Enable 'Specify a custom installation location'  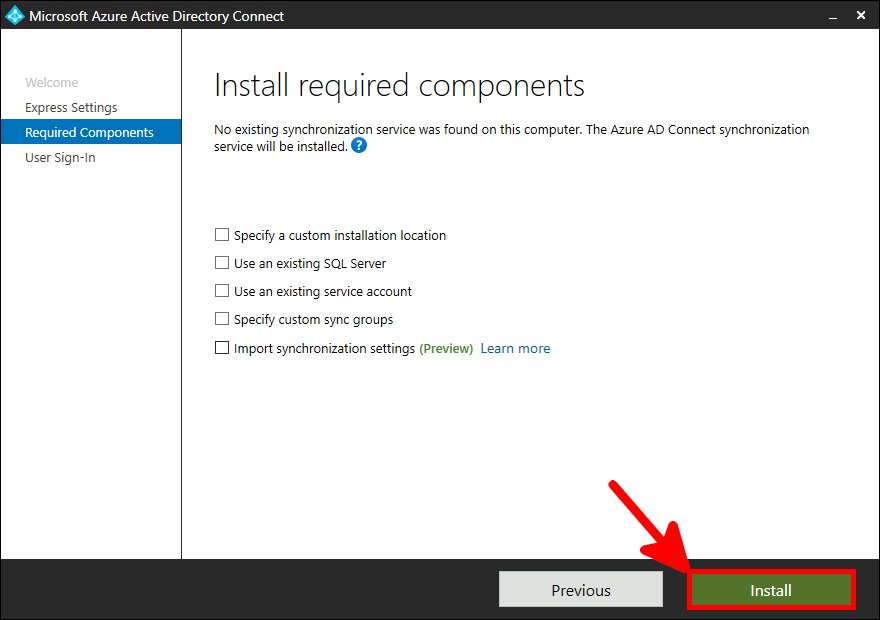point(221,234)
